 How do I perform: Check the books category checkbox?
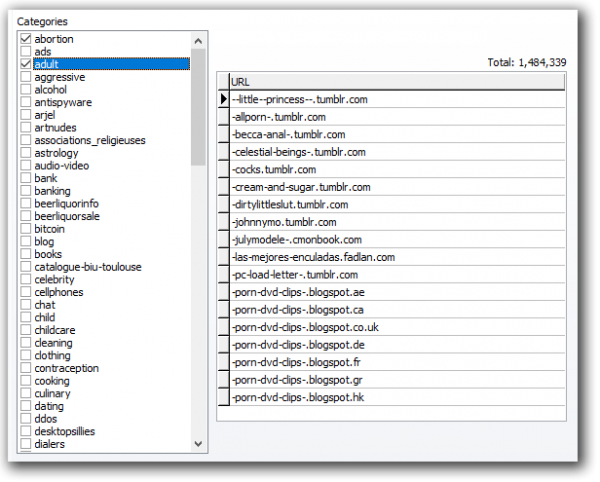coord(26,254)
